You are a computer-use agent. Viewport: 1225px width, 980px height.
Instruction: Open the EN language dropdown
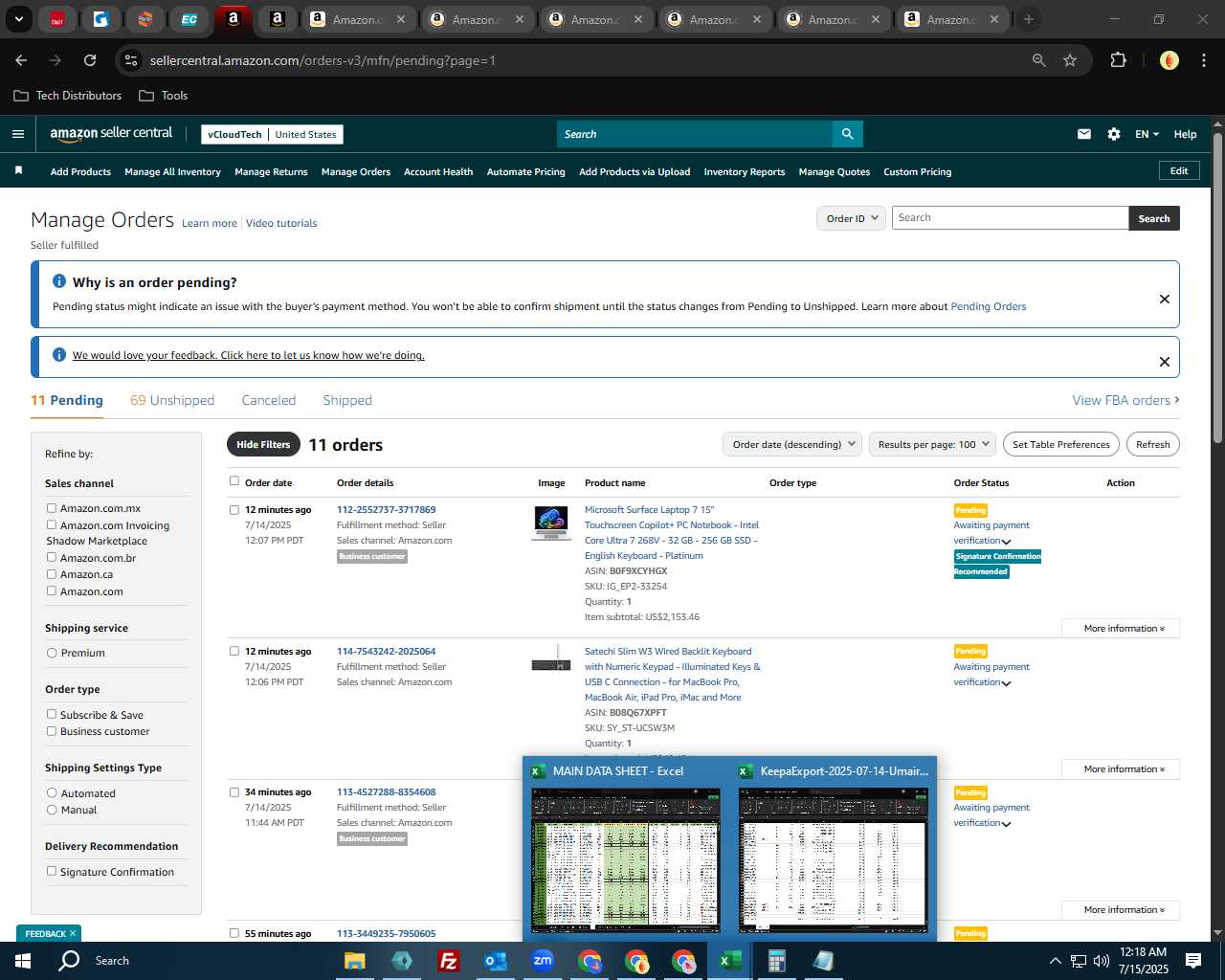[1147, 134]
